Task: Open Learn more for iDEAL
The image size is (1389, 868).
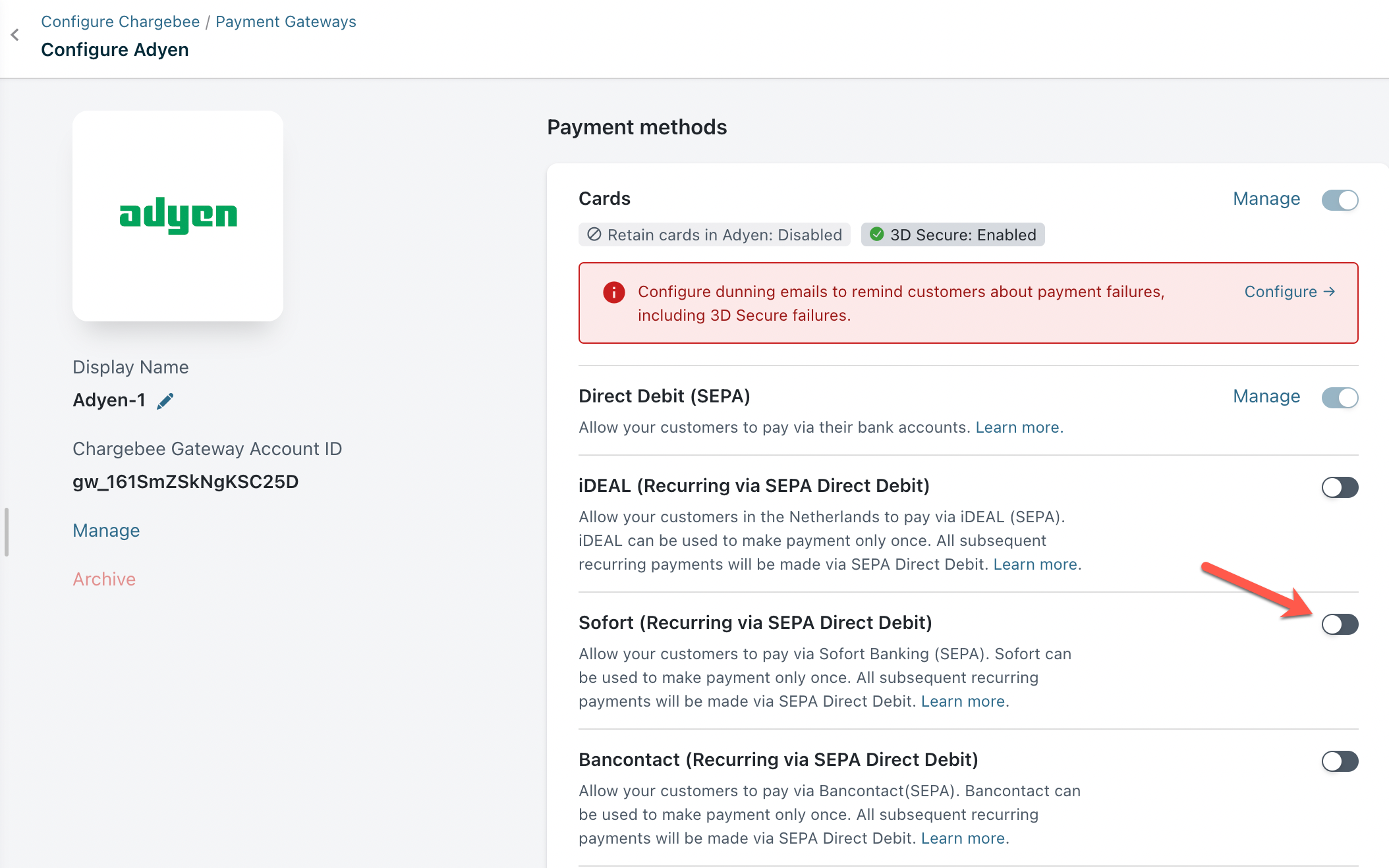Action: point(1035,564)
